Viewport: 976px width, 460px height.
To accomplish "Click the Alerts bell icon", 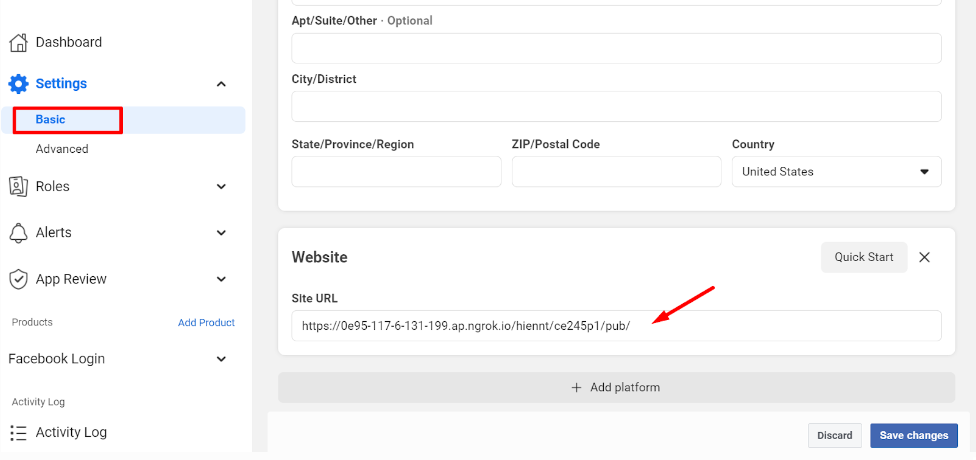I will coord(17,232).
